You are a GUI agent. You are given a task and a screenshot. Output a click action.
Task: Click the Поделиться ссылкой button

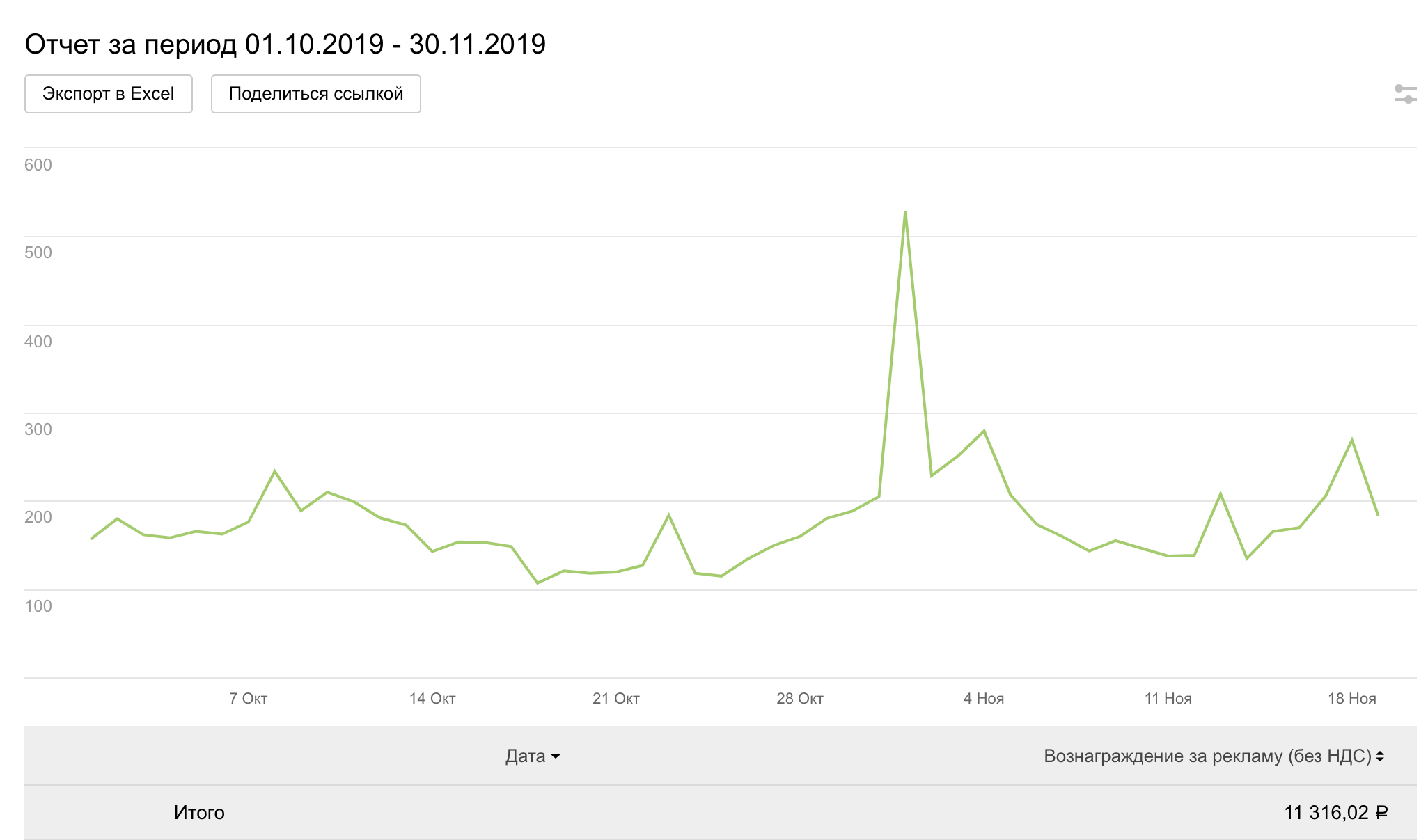click(315, 94)
